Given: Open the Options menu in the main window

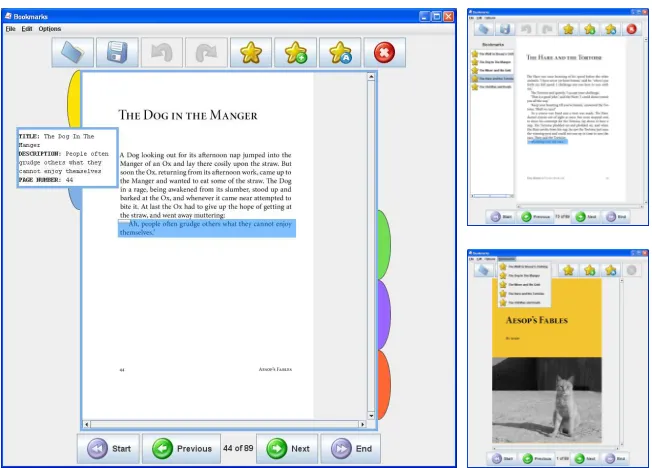Looking at the screenshot, I should pyautogui.click(x=49, y=29).
